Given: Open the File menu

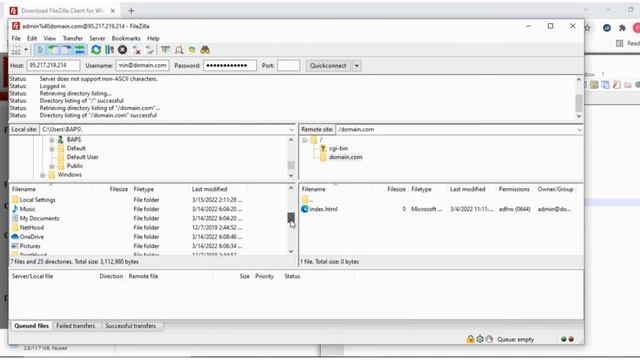Looking at the screenshot, I should (x=16, y=38).
